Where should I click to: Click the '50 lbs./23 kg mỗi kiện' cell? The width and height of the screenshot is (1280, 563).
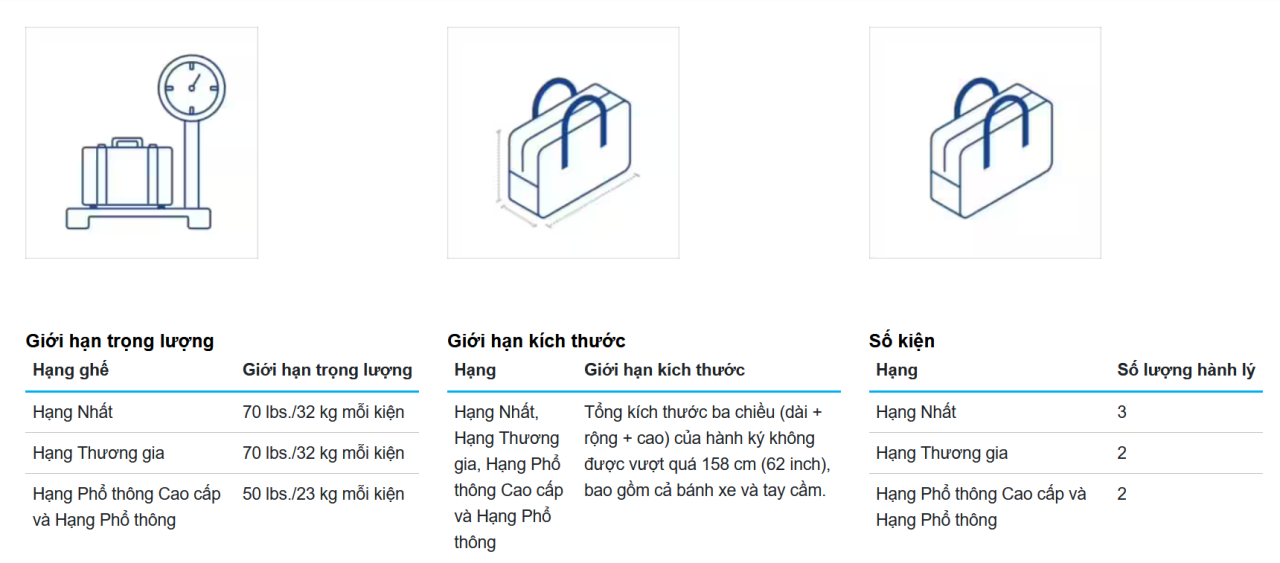(323, 494)
